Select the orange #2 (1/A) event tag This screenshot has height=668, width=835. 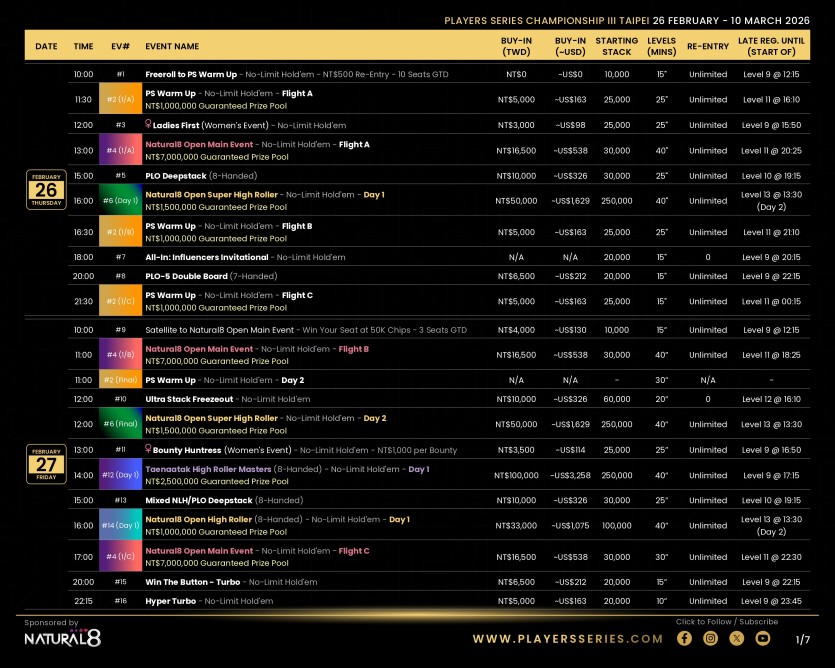tap(120, 100)
